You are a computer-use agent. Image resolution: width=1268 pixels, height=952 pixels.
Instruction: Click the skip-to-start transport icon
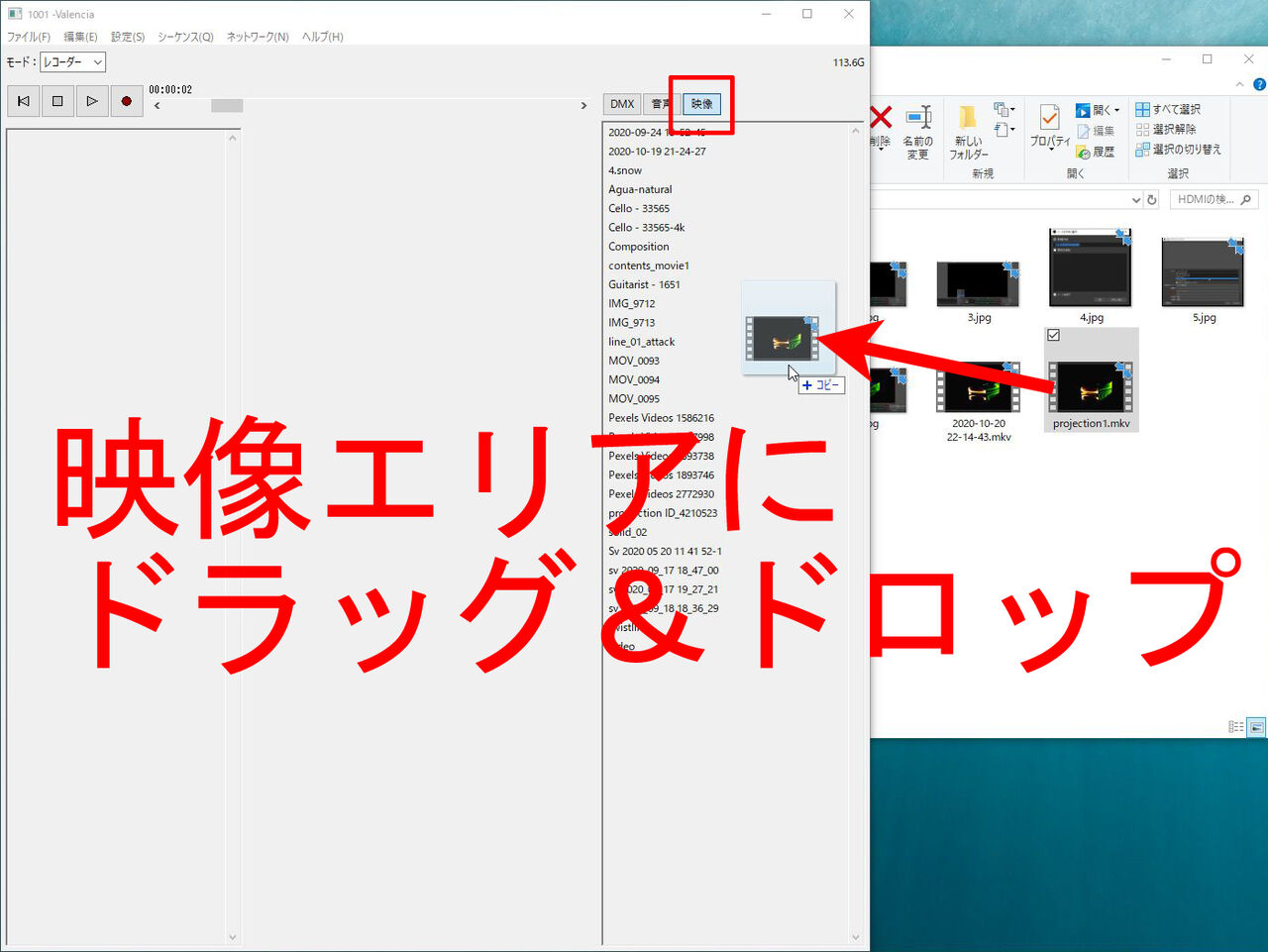point(23,100)
